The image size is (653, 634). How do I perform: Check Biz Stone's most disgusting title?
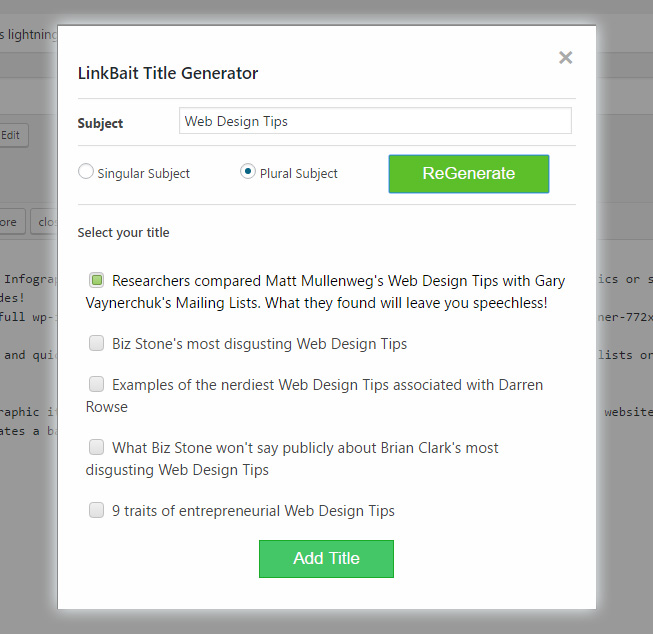pyautogui.click(x=97, y=343)
